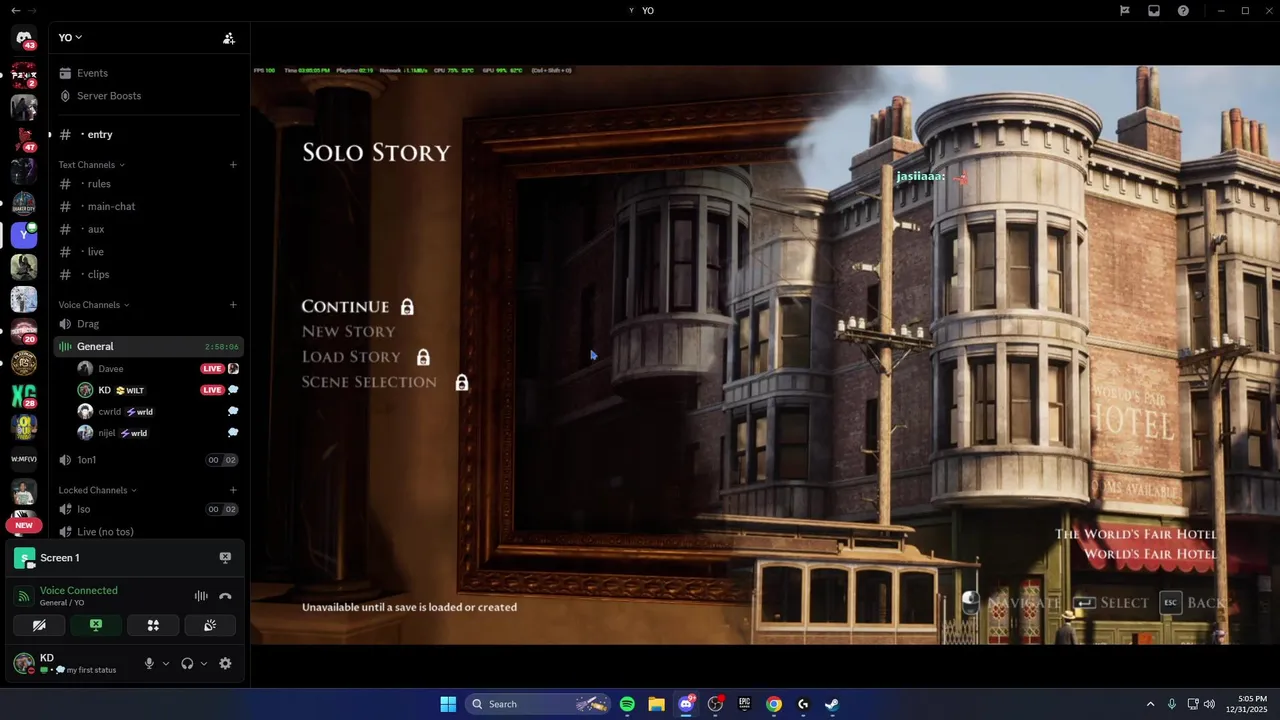Open microphone input options chevron
1280x720 pixels.
[166, 663]
